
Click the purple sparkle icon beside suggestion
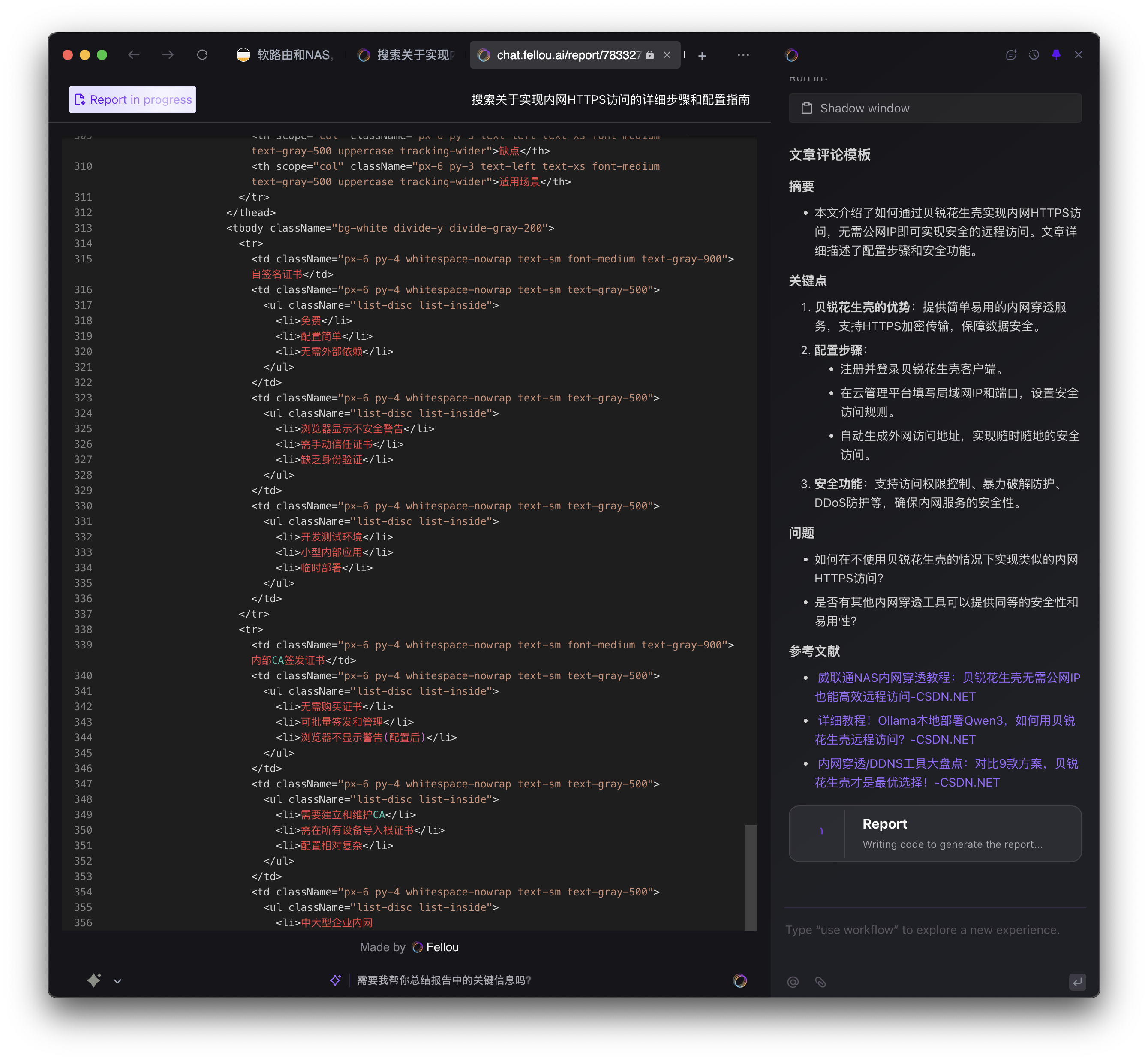(335, 980)
